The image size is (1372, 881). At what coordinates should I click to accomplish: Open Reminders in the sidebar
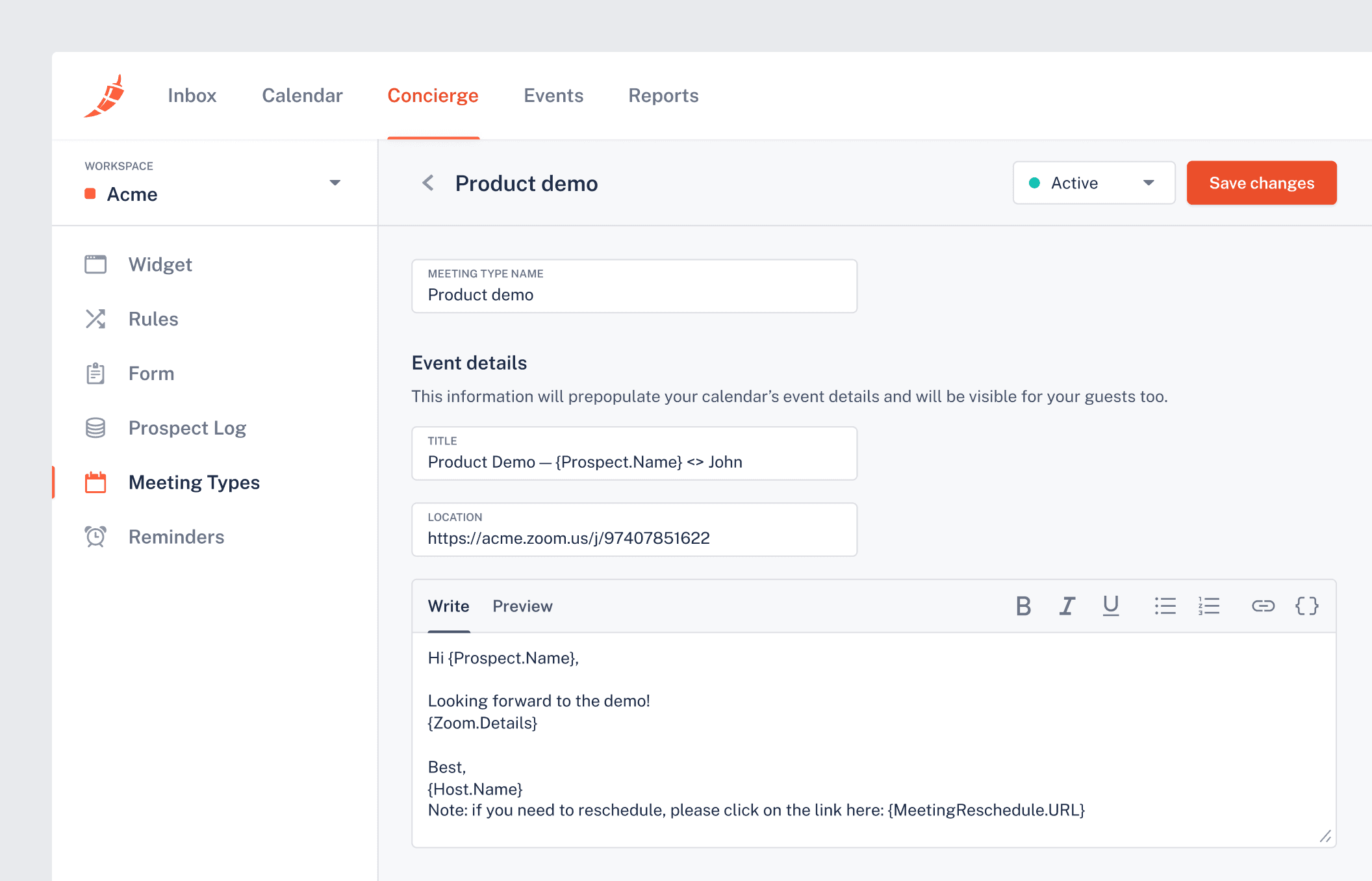(176, 537)
